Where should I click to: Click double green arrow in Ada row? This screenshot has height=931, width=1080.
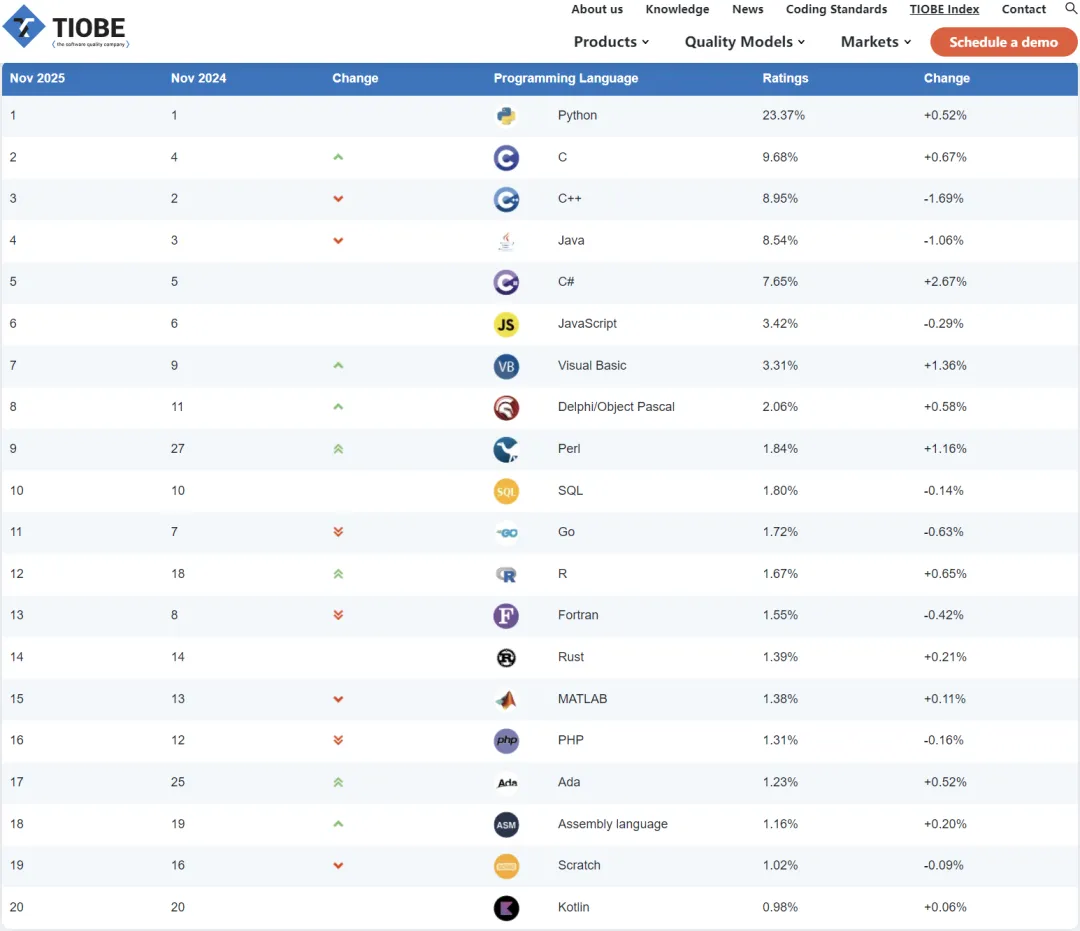click(338, 782)
